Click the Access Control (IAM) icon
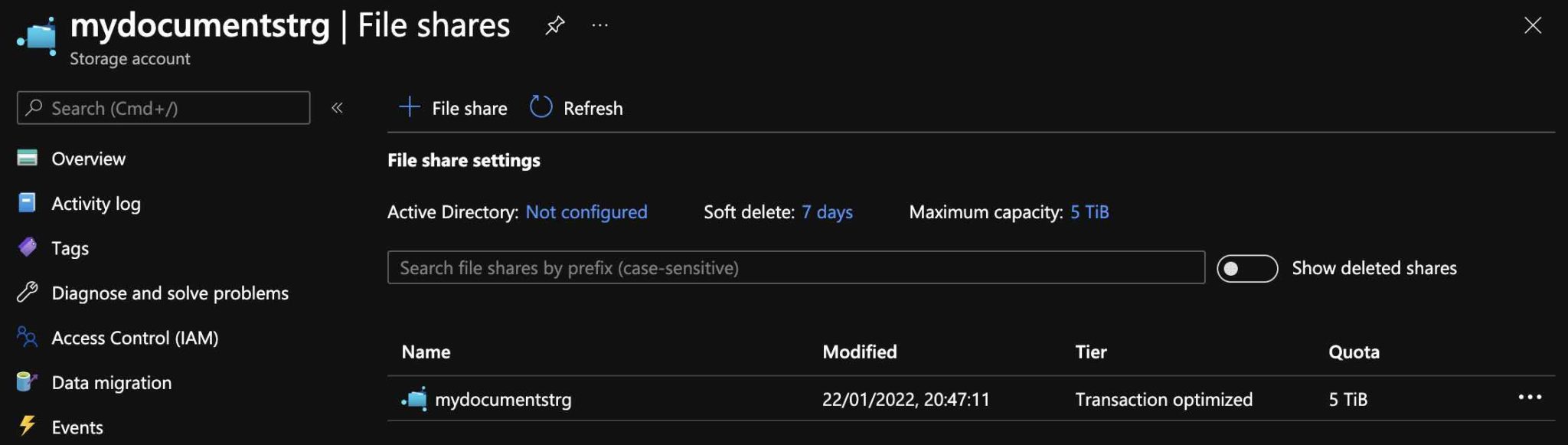 click(27, 337)
